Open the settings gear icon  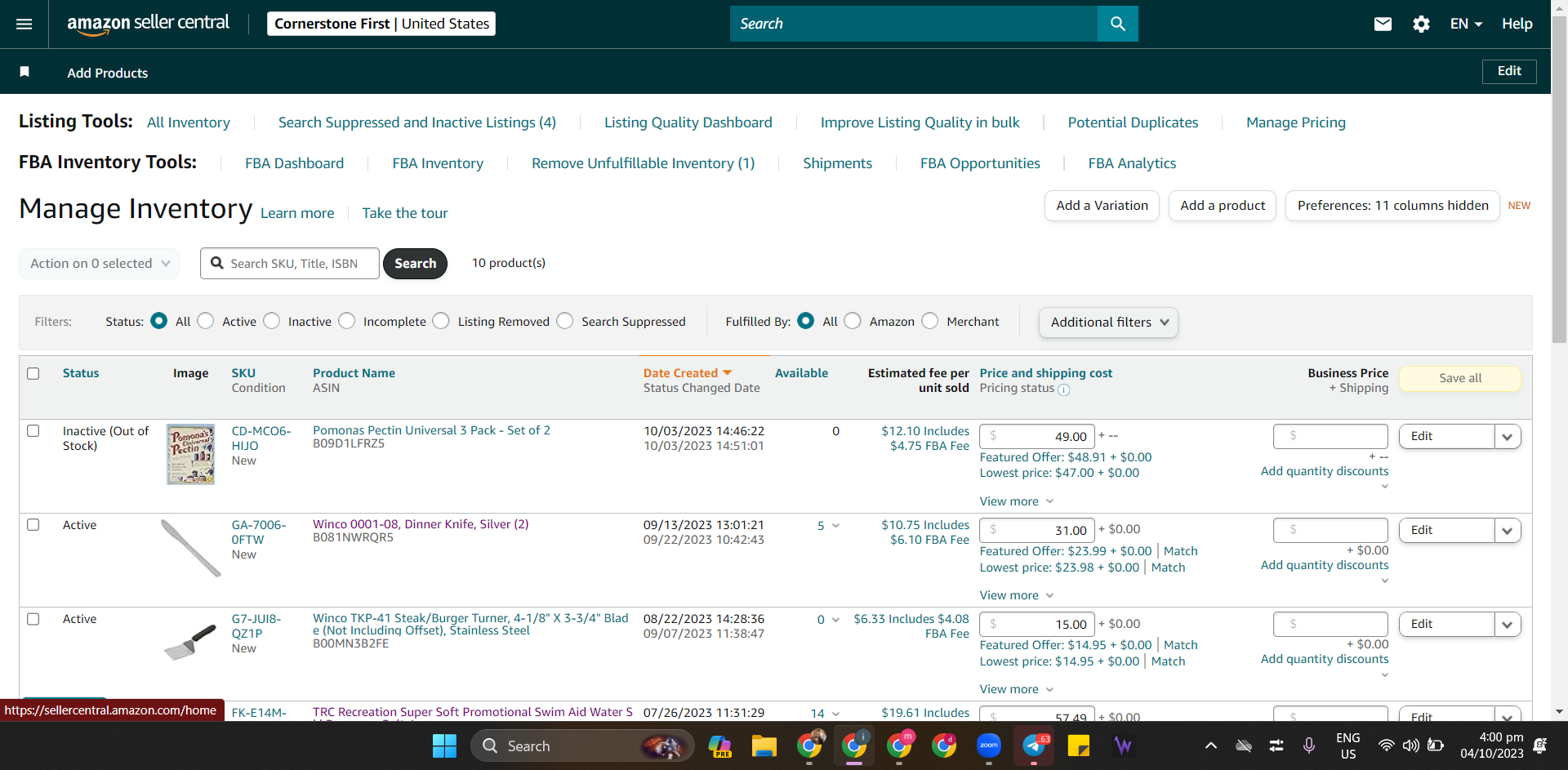click(1421, 24)
